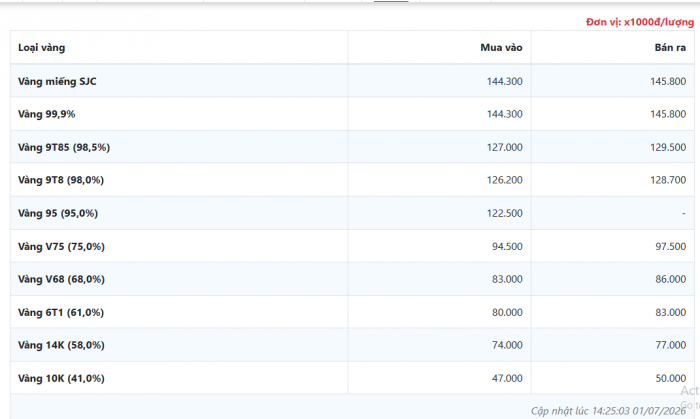The image size is (700, 419).
Task: Select the 'Vàng 10K (41,0%)' row label
Action: (61, 378)
